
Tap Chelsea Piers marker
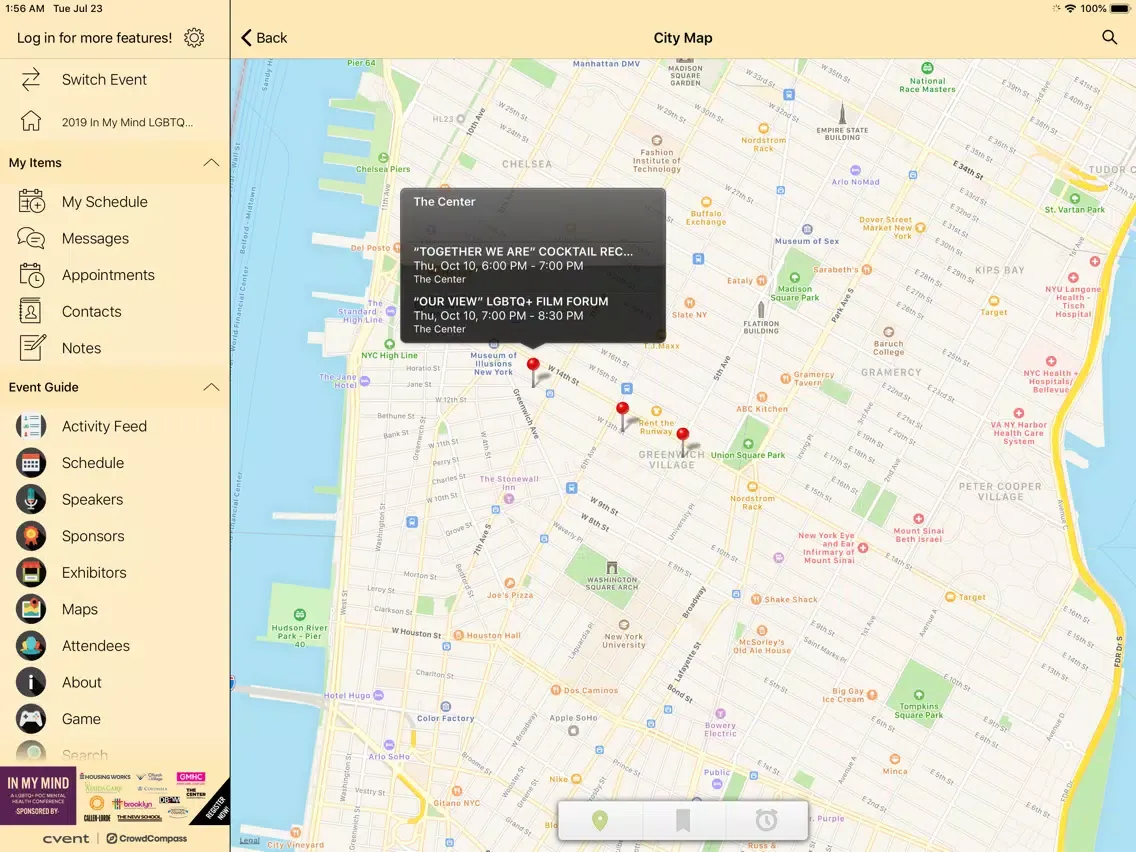(x=383, y=157)
